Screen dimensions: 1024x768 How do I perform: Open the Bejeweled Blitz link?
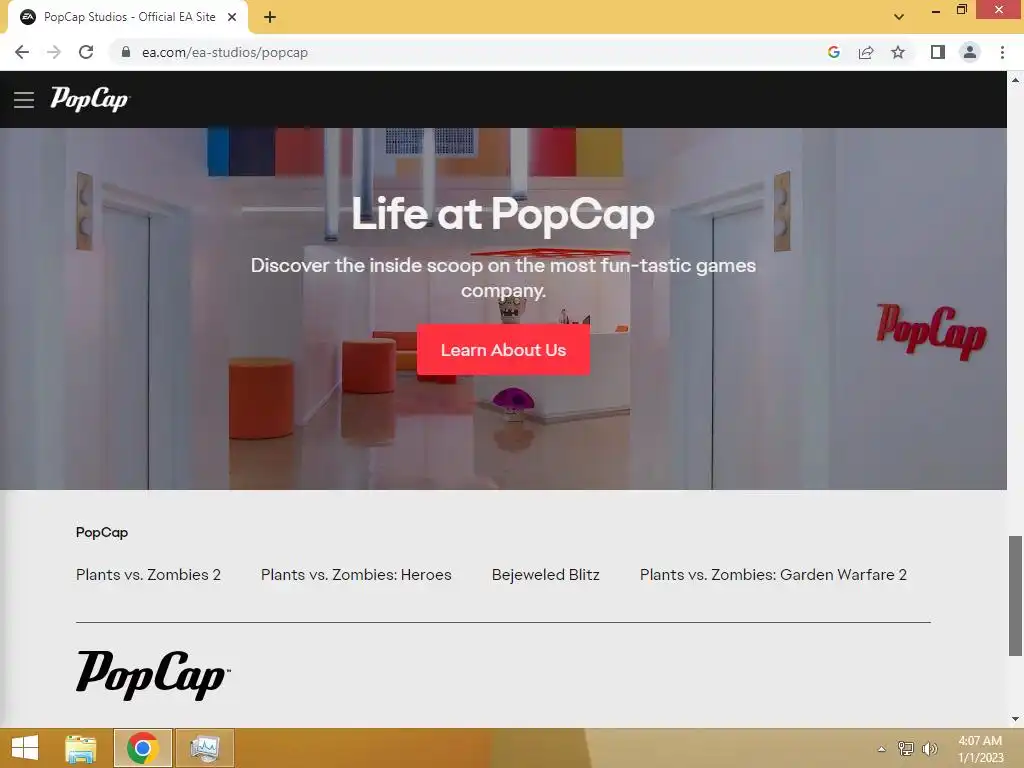pos(545,575)
